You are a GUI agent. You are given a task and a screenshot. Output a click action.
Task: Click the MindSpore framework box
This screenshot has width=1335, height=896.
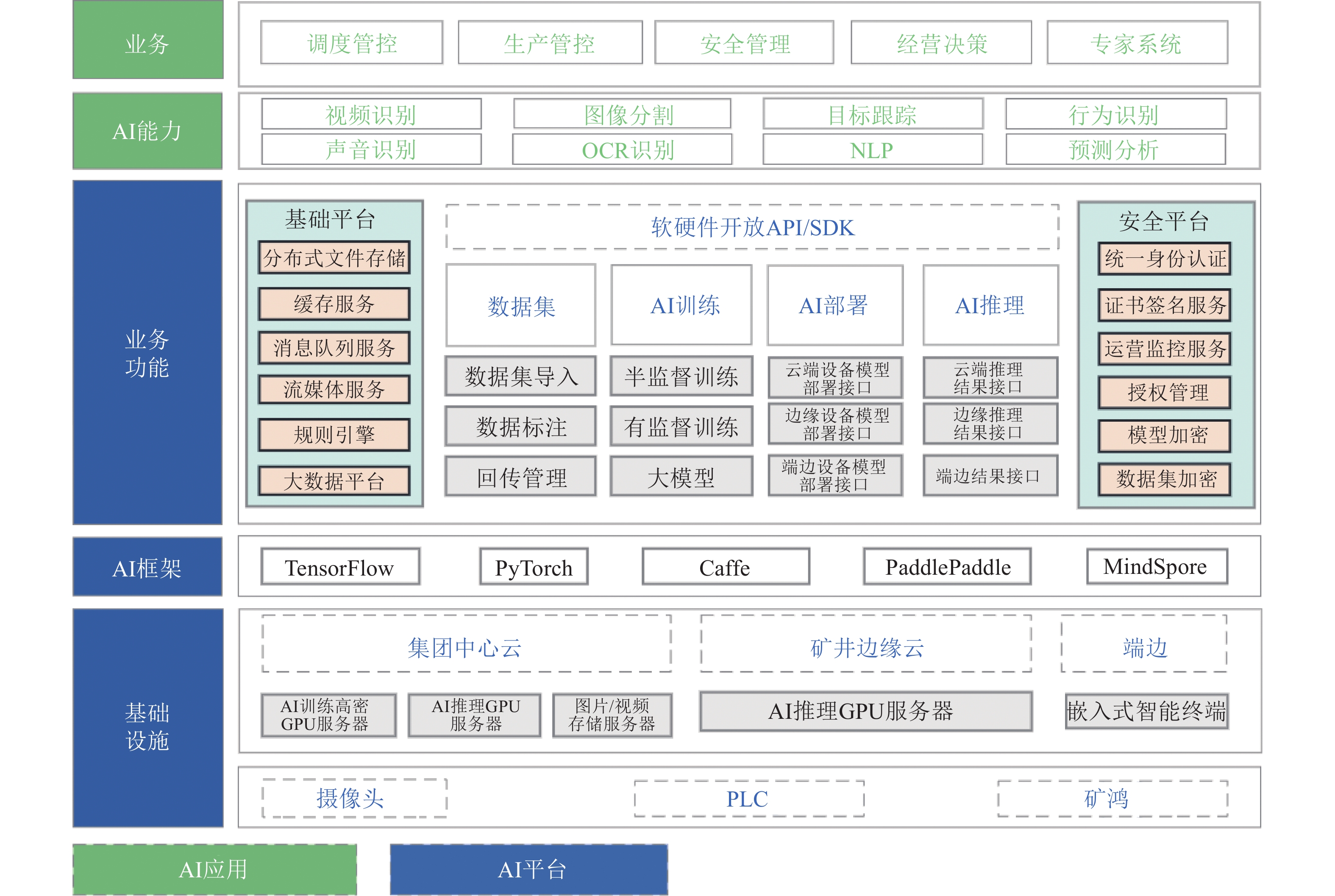click(1156, 567)
